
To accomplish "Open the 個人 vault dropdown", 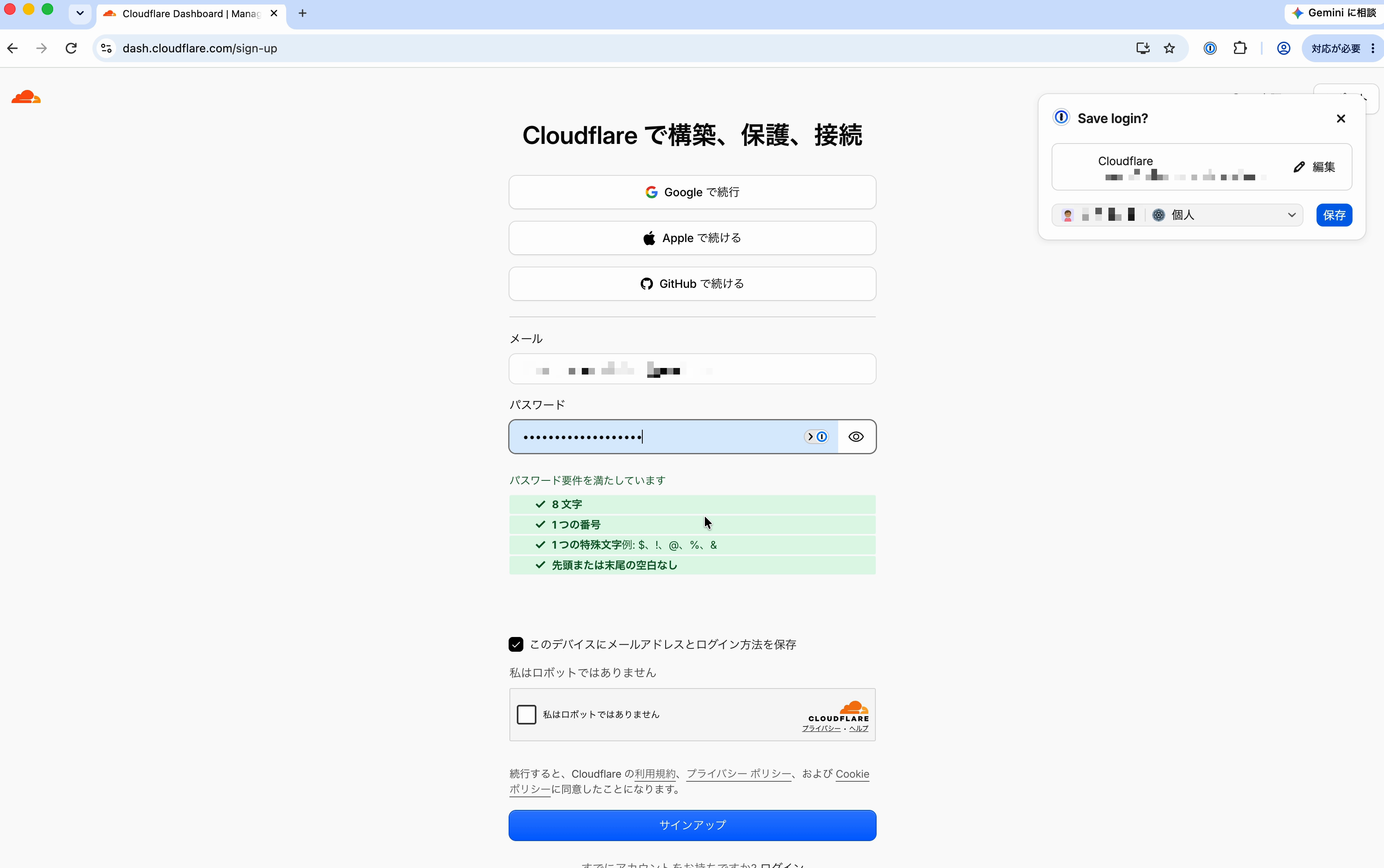I will pyautogui.click(x=1178, y=215).
